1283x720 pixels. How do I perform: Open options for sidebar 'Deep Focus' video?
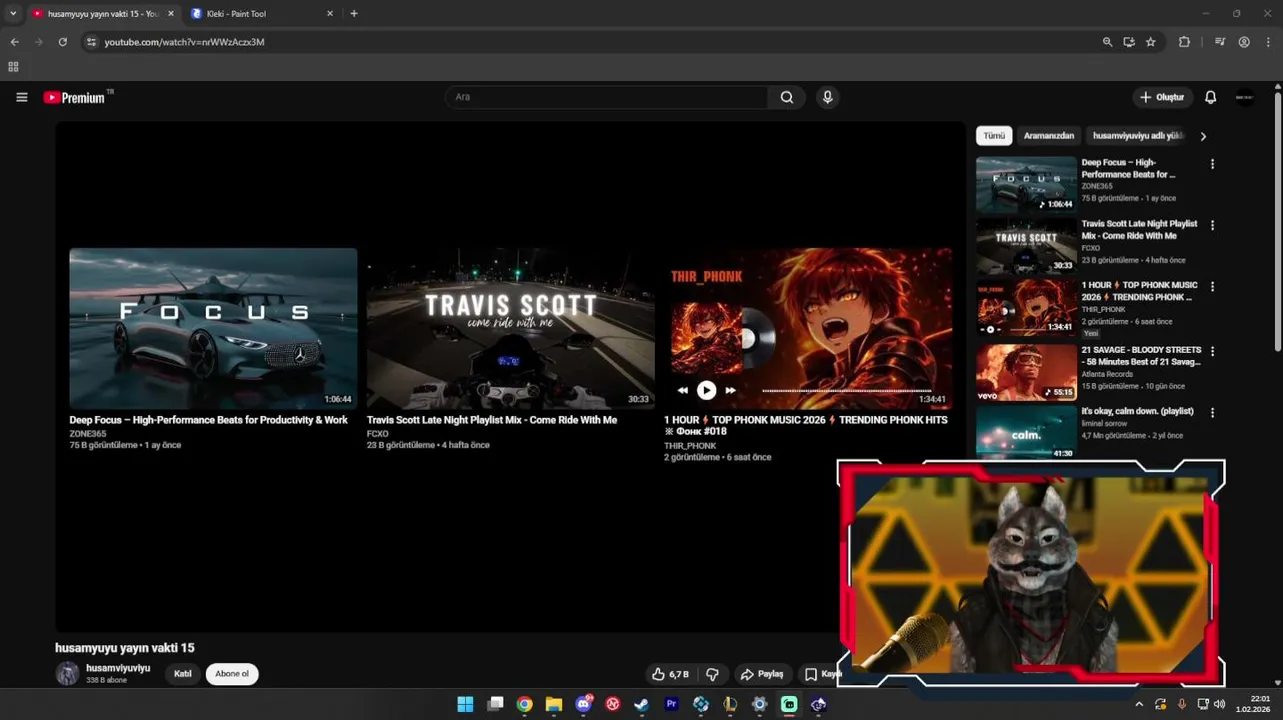tap(1213, 164)
